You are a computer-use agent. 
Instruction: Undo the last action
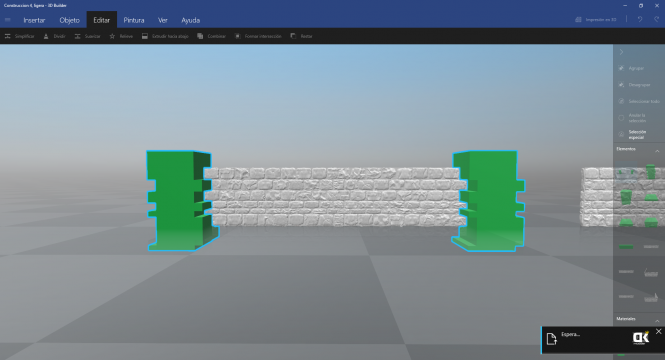[640, 20]
